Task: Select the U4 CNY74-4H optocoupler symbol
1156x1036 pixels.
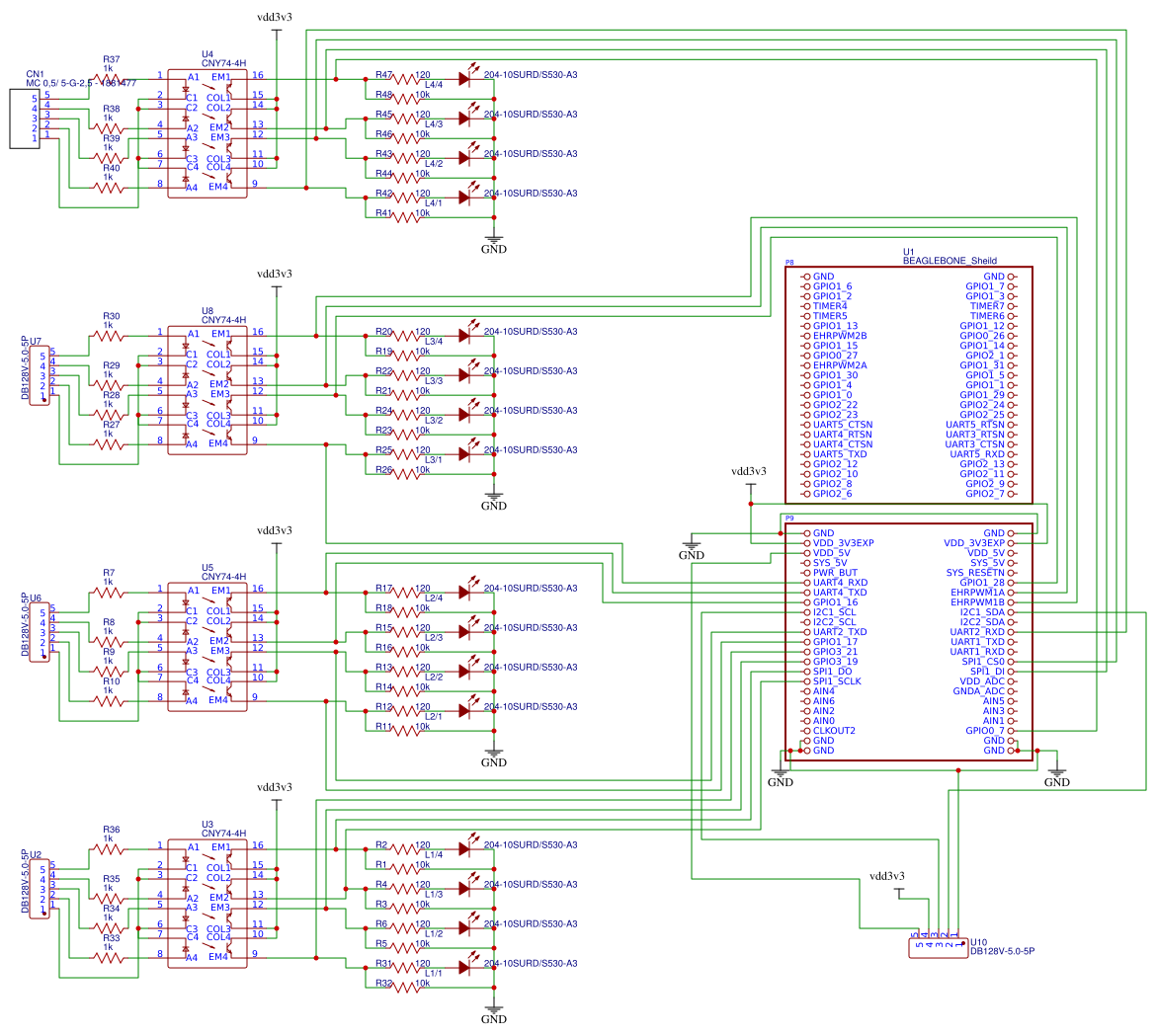Action: point(207,133)
